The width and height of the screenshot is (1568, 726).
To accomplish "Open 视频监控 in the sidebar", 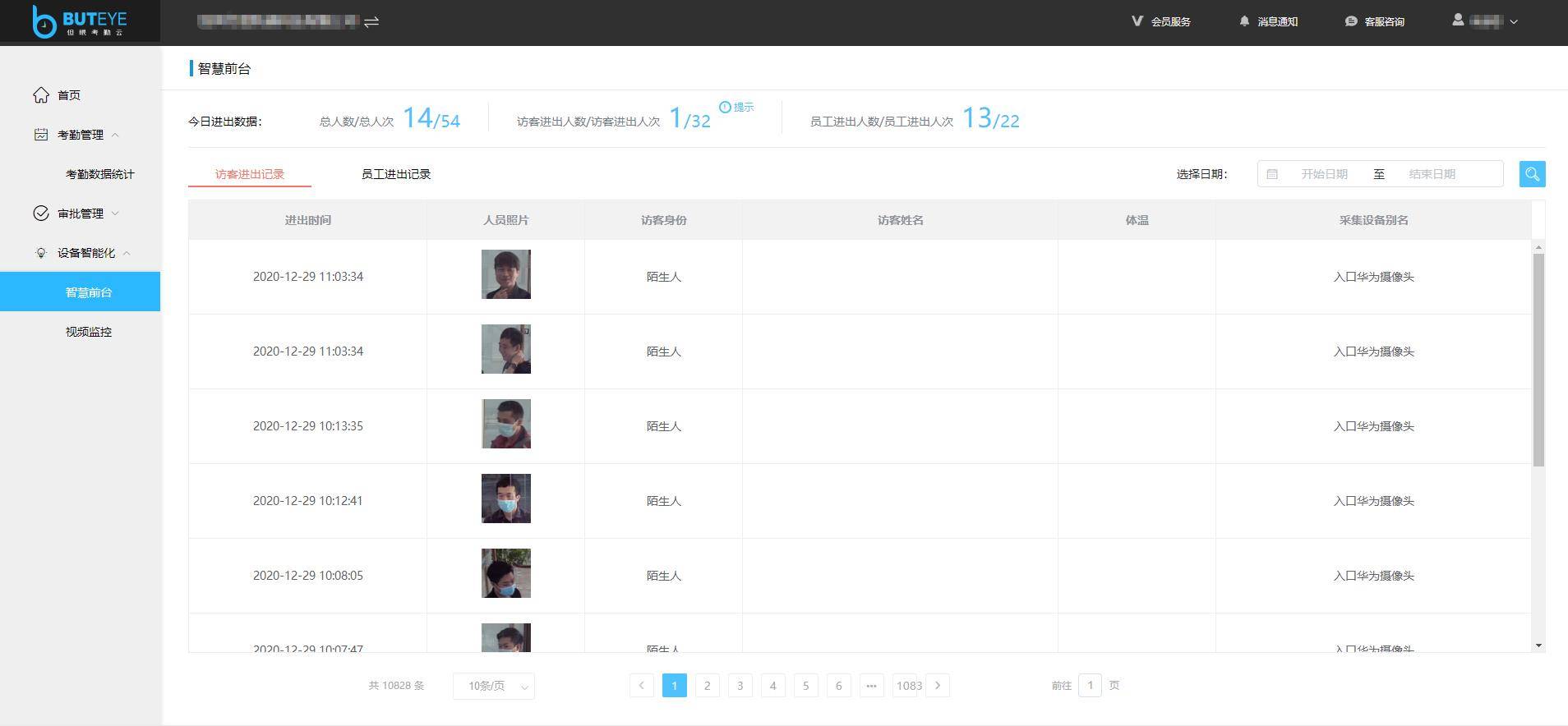I will (x=89, y=332).
